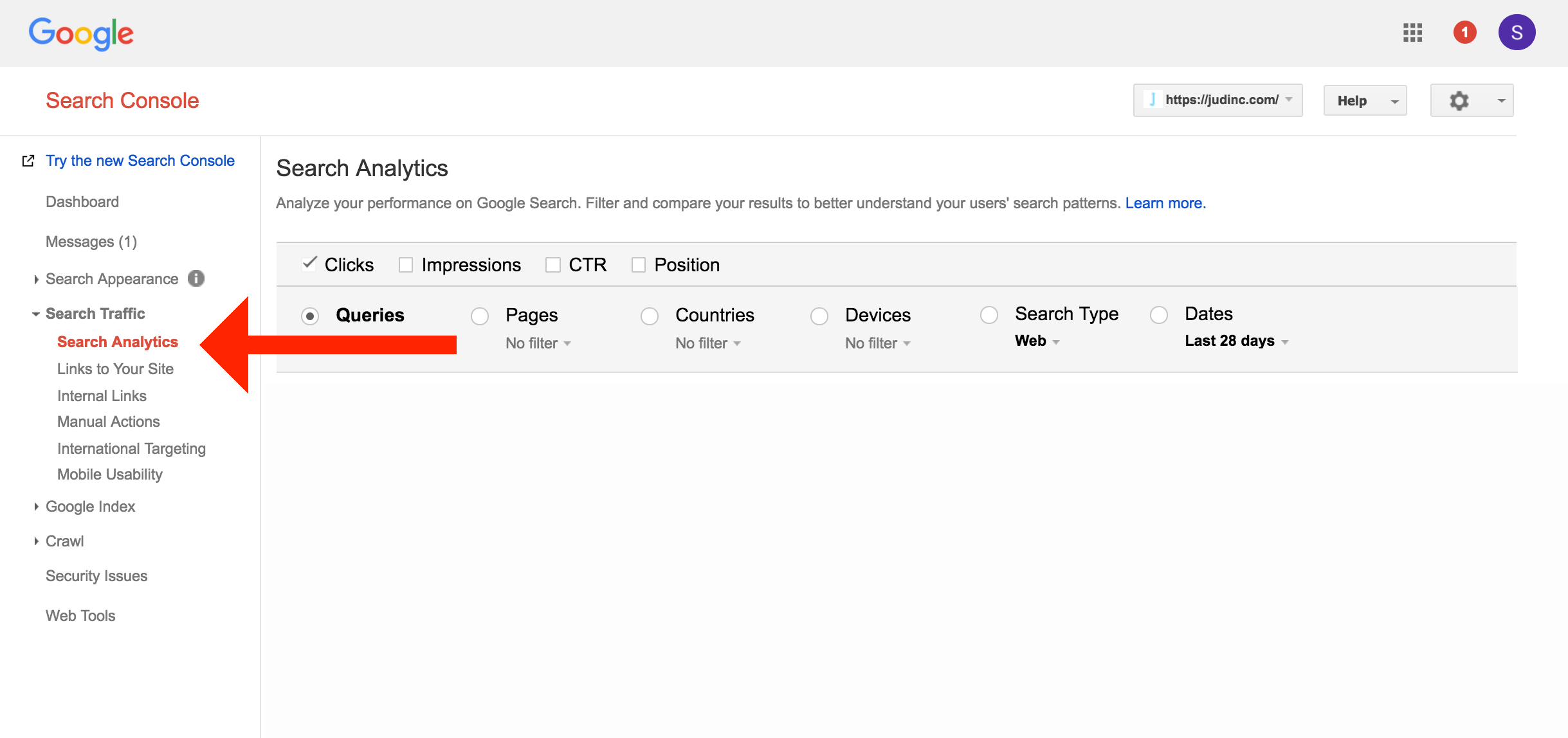The width and height of the screenshot is (1568, 738).
Task: Open the settings gear menu
Action: 1472,100
